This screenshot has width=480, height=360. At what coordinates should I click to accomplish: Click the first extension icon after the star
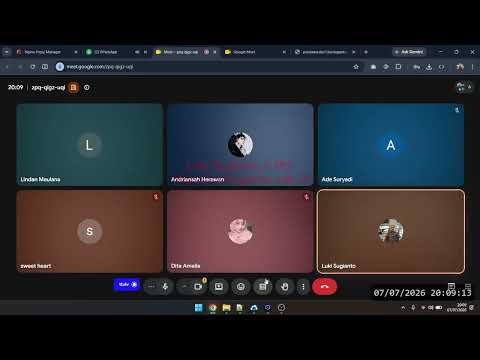[x=373, y=67]
